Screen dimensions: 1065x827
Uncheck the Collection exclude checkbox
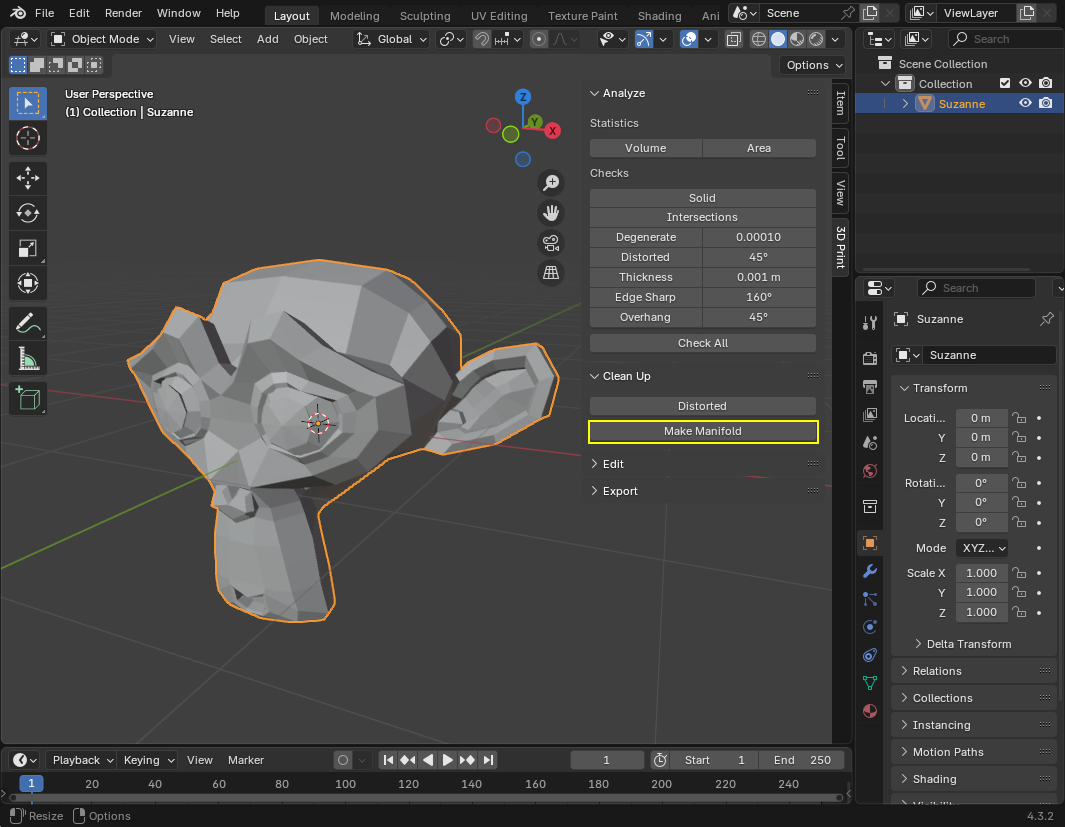pyautogui.click(x=1006, y=83)
